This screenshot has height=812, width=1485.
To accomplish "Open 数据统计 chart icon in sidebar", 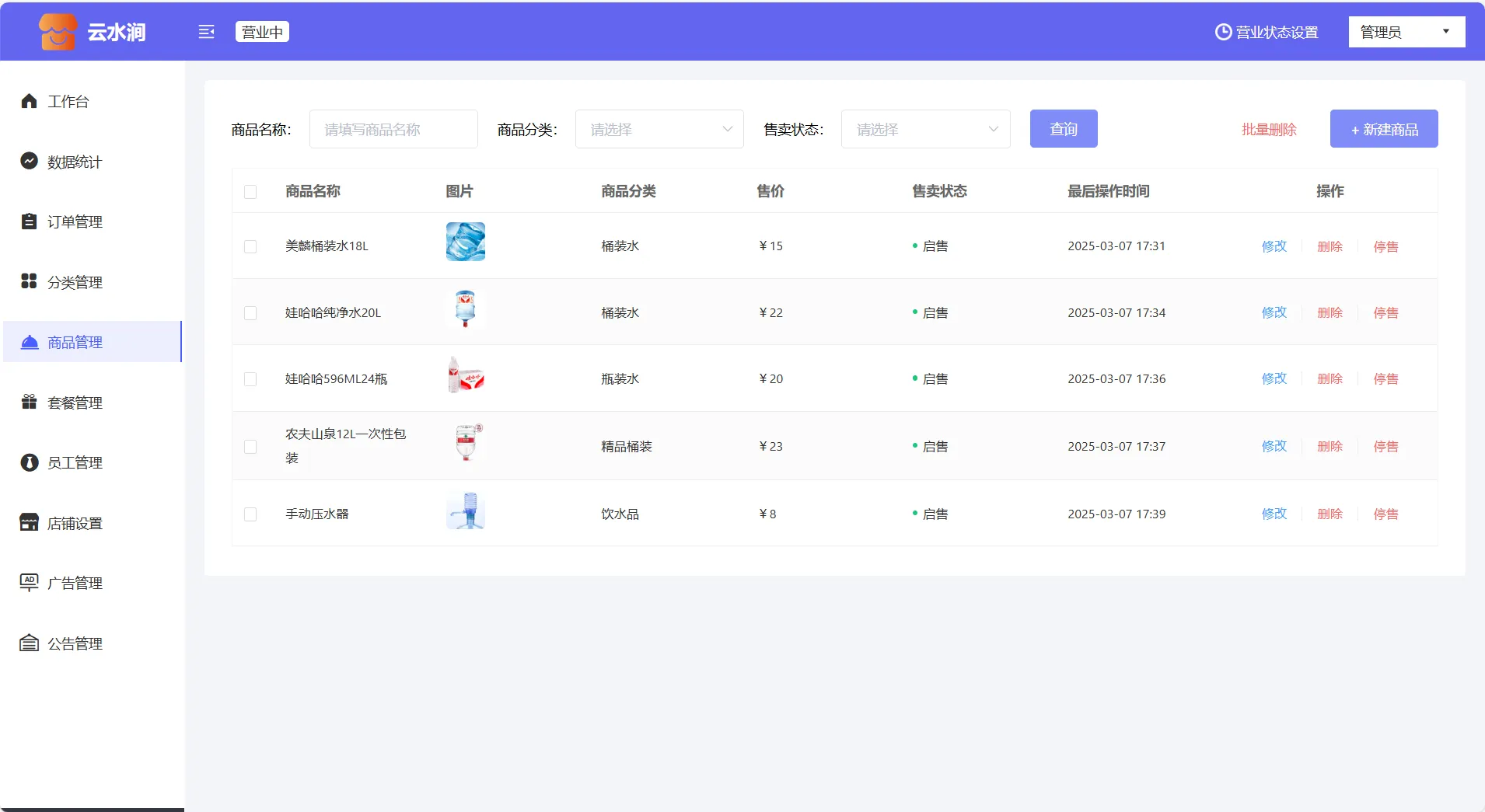I will click(x=29, y=161).
